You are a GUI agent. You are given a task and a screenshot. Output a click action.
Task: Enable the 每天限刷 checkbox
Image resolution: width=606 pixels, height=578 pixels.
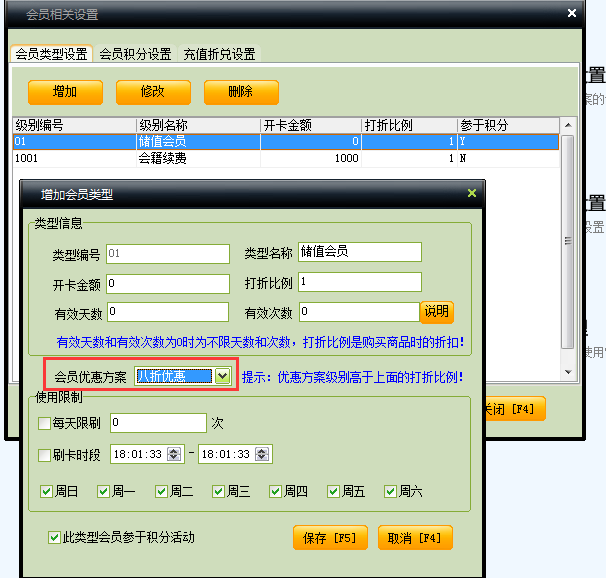44,424
